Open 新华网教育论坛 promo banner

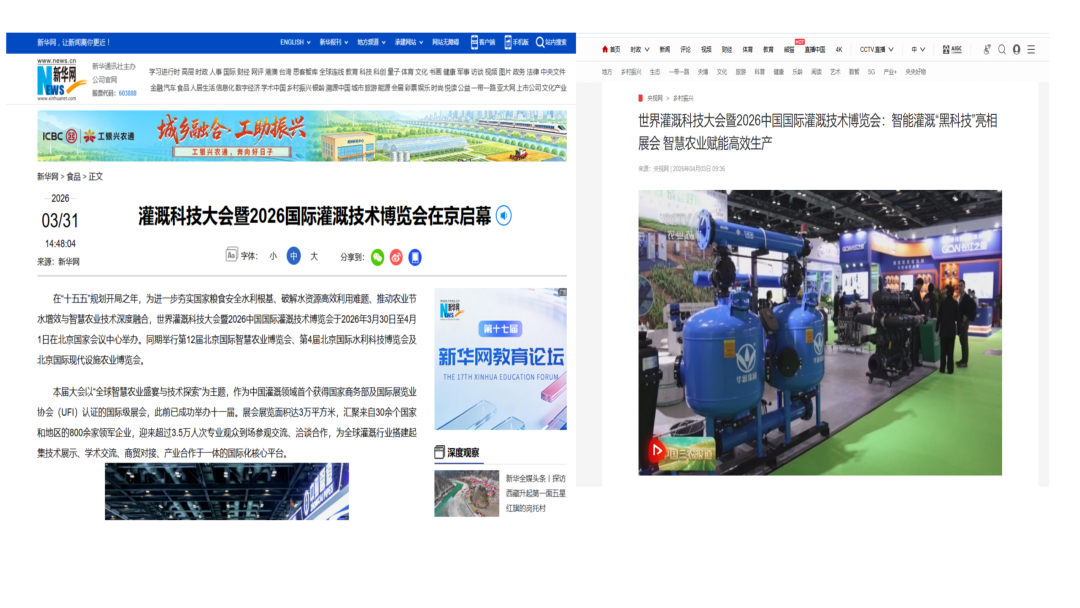tap(501, 359)
